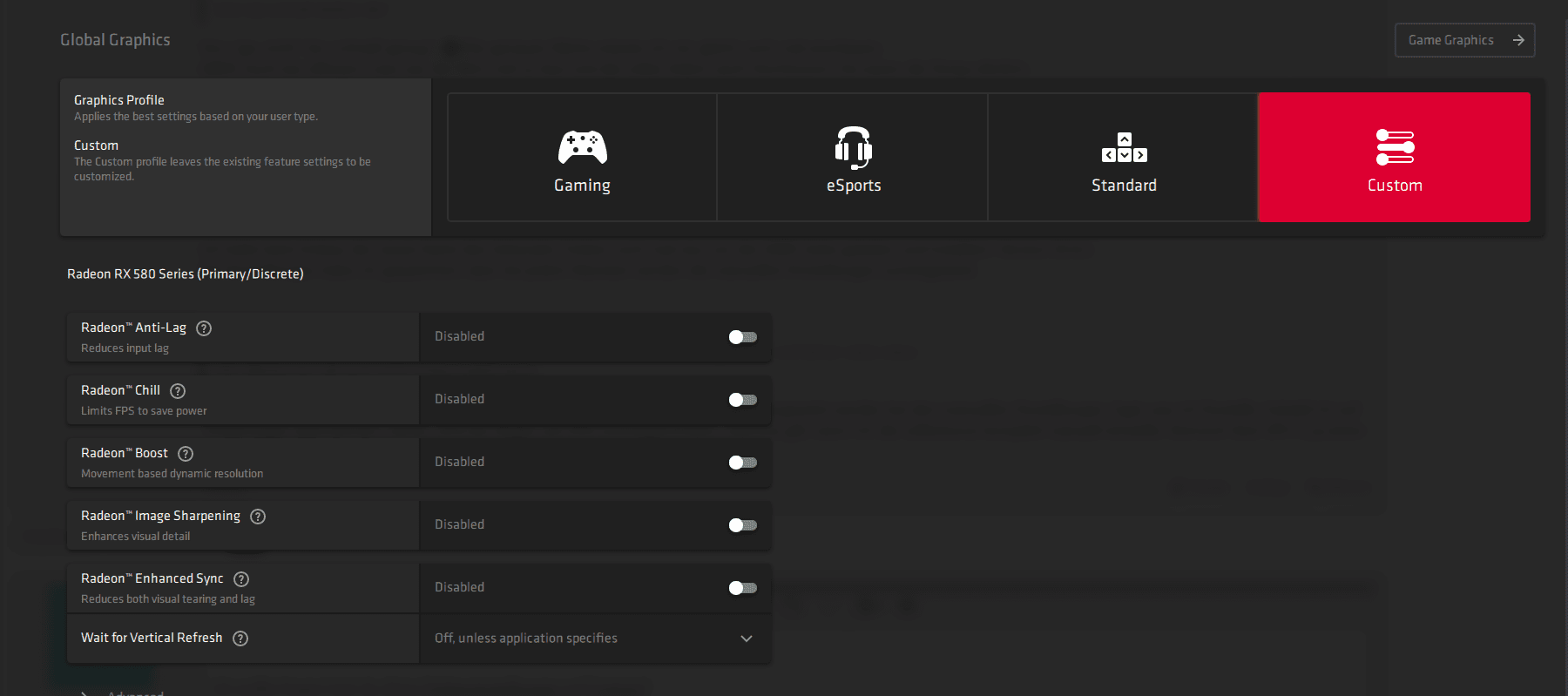Open help for Radeon Anti-Lag
1568x696 pixels.
point(204,328)
